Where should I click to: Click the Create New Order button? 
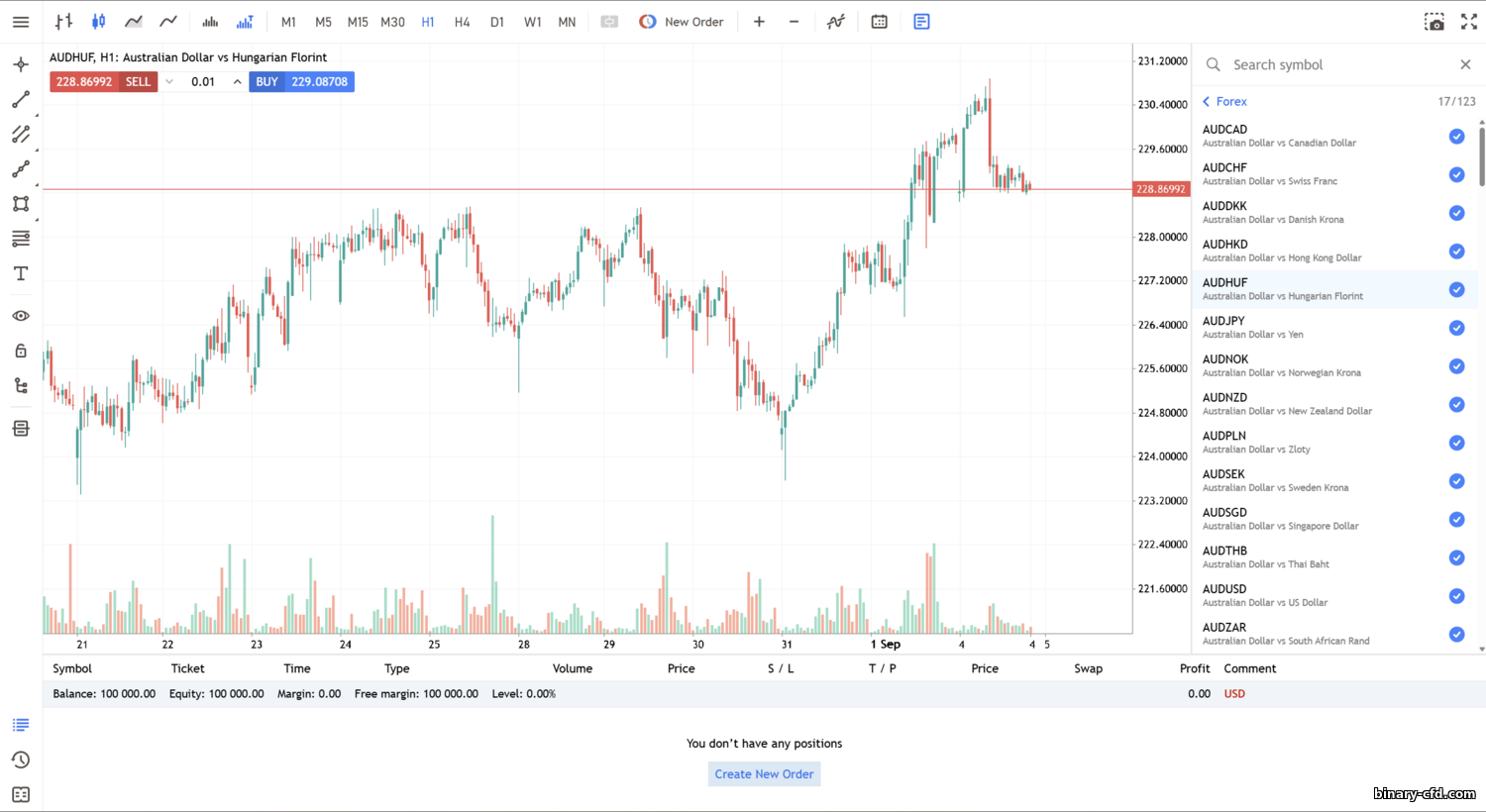tap(764, 774)
